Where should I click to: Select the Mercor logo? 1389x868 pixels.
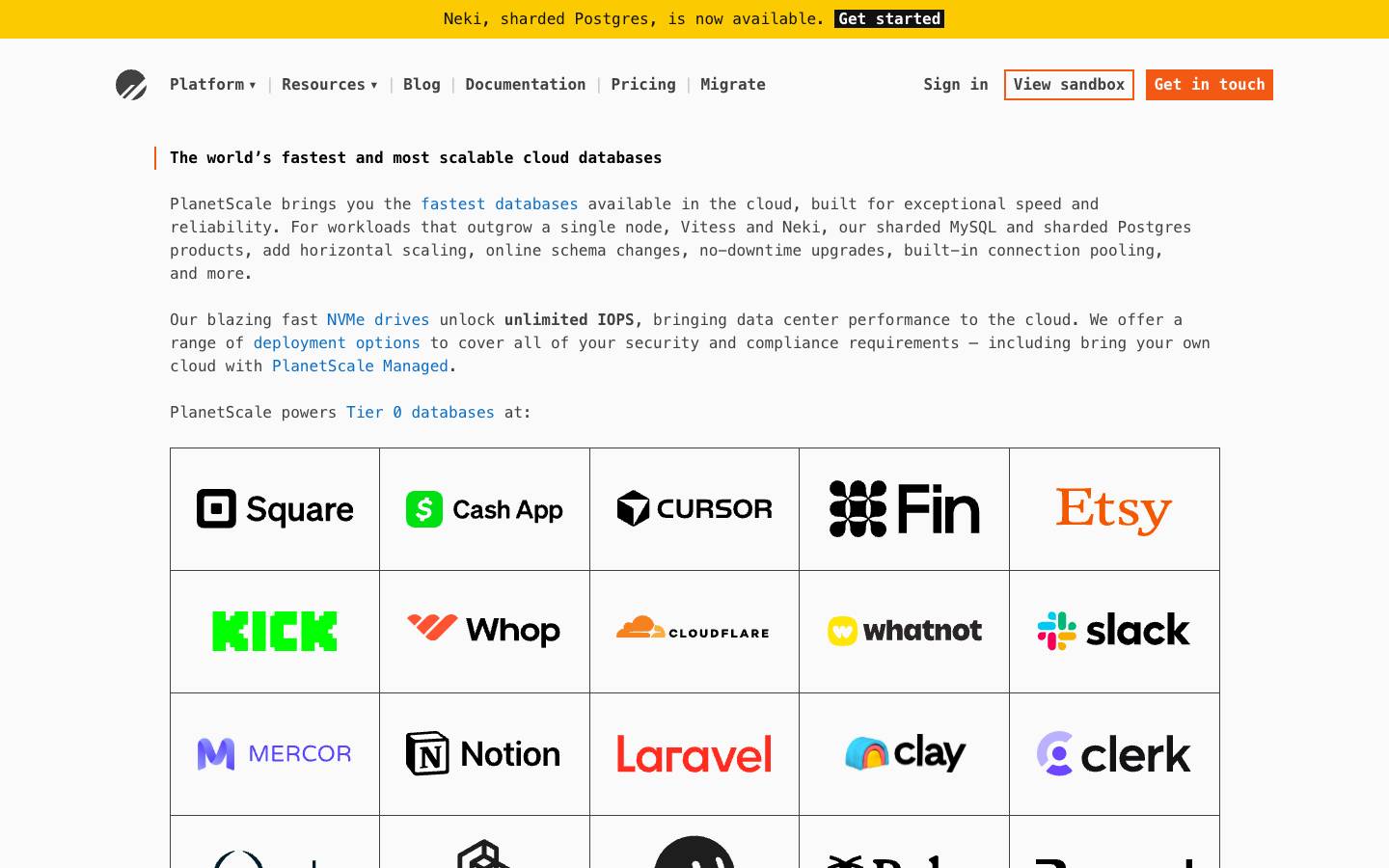tap(275, 754)
